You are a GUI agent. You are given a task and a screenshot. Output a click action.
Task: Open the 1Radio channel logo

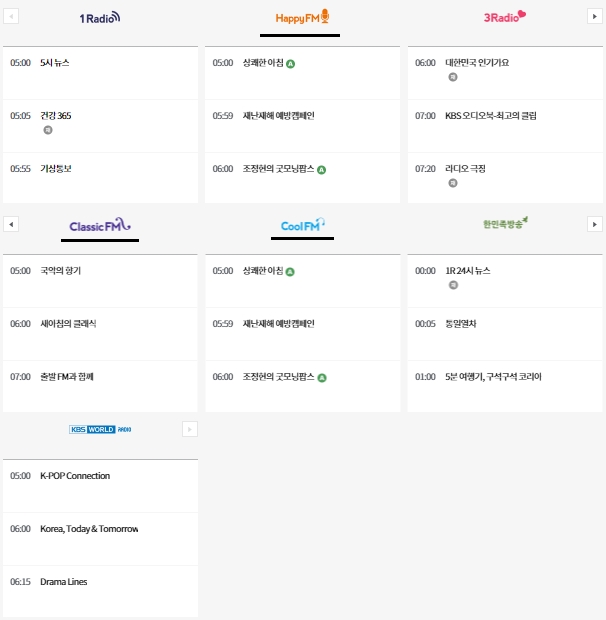100,18
